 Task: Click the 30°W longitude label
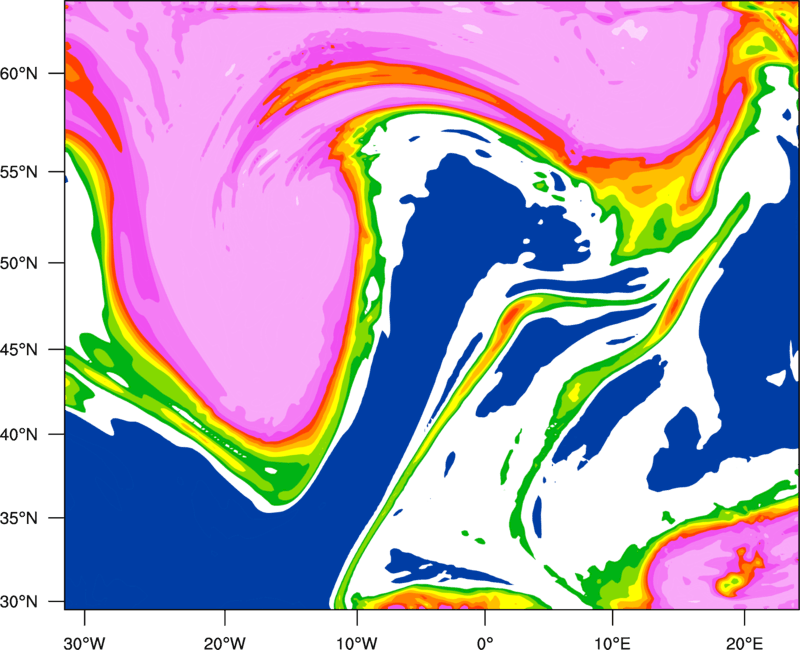click(84, 643)
